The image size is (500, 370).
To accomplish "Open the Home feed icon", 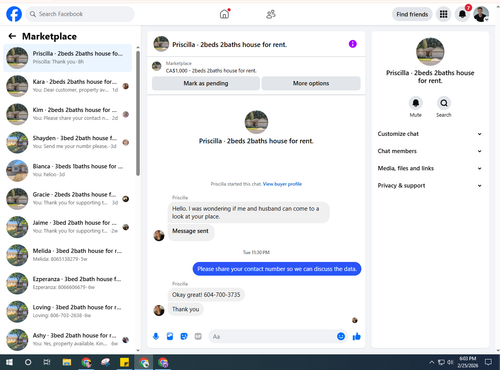I will [224, 14].
